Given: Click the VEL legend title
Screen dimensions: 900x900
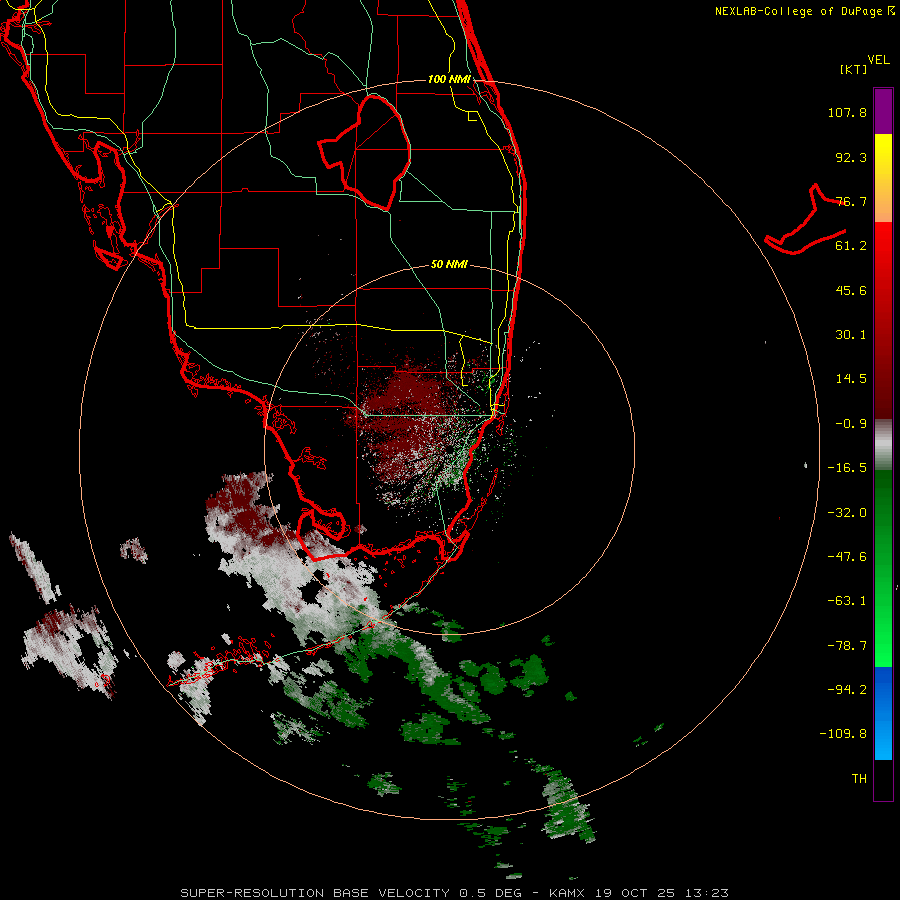Looking at the screenshot, I should 878,60.
